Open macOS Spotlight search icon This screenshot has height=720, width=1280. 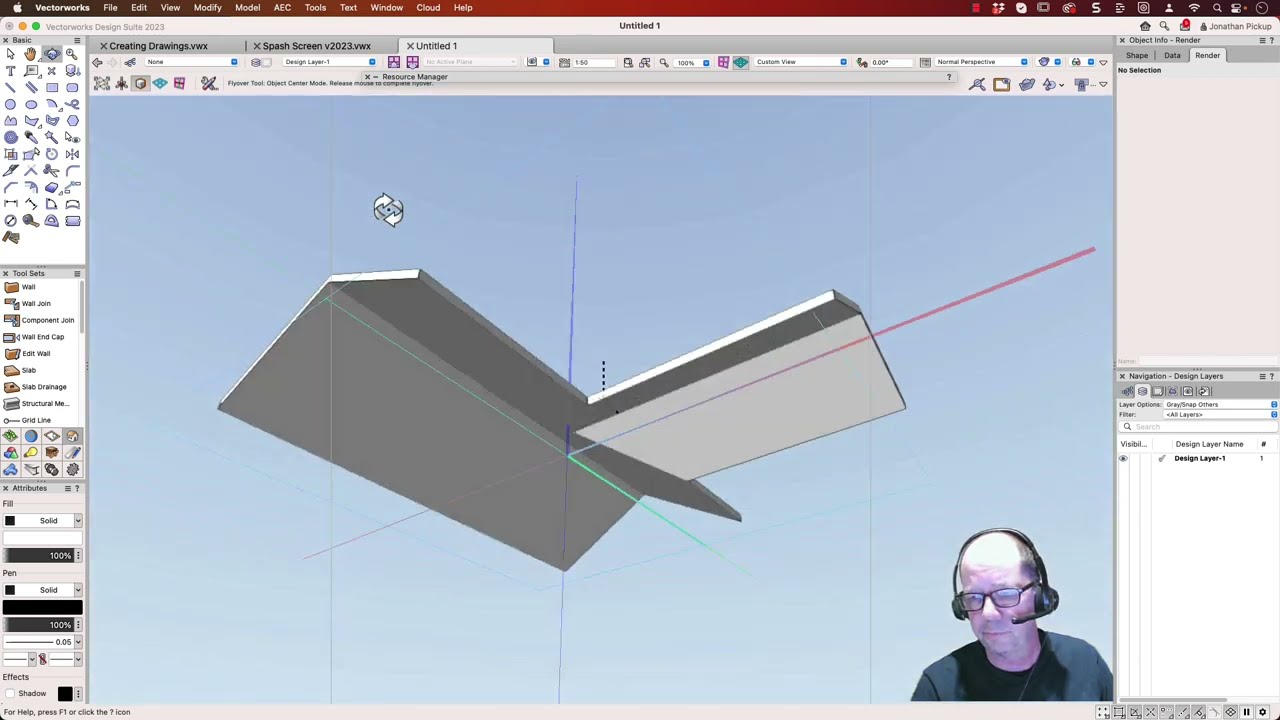pos(1217,8)
